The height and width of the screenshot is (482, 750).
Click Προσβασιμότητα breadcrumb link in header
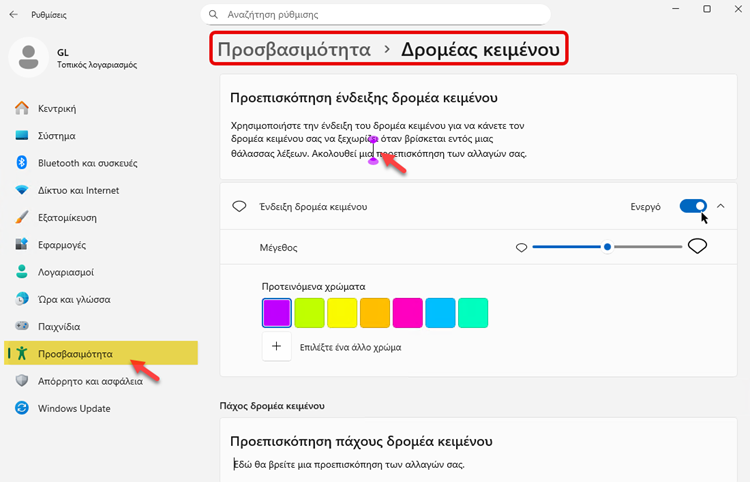coord(294,49)
